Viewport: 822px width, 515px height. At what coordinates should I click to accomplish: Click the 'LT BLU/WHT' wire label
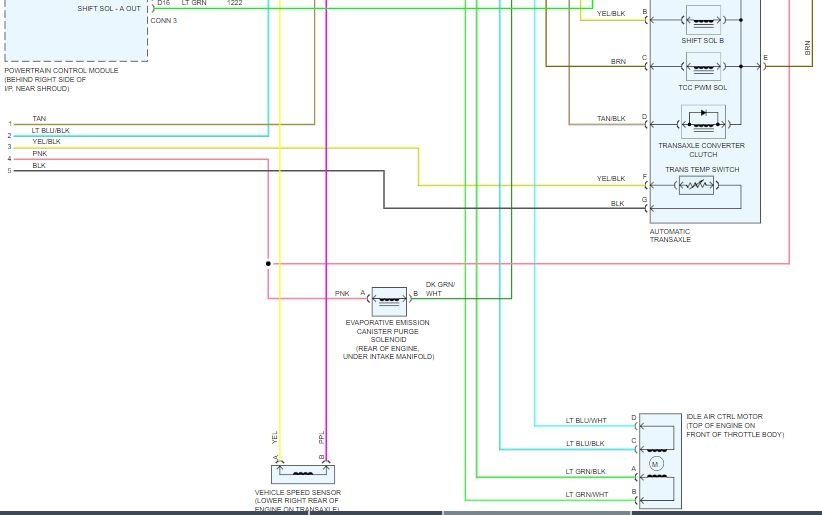tap(586, 421)
